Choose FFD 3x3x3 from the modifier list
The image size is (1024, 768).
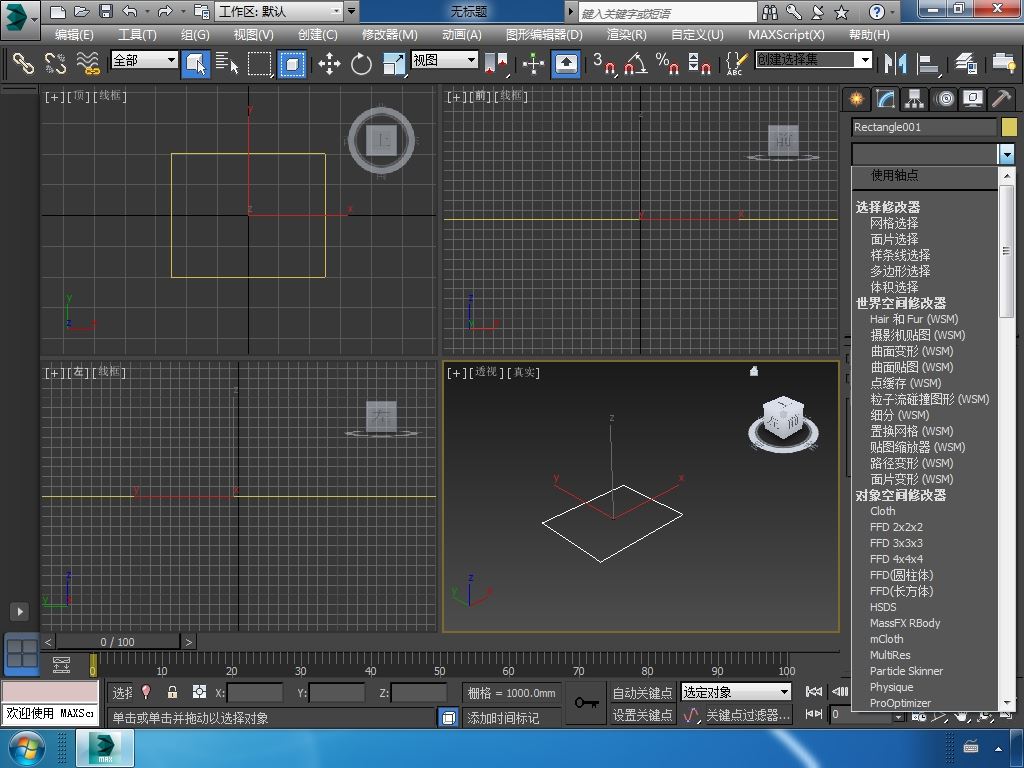point(896,543)
